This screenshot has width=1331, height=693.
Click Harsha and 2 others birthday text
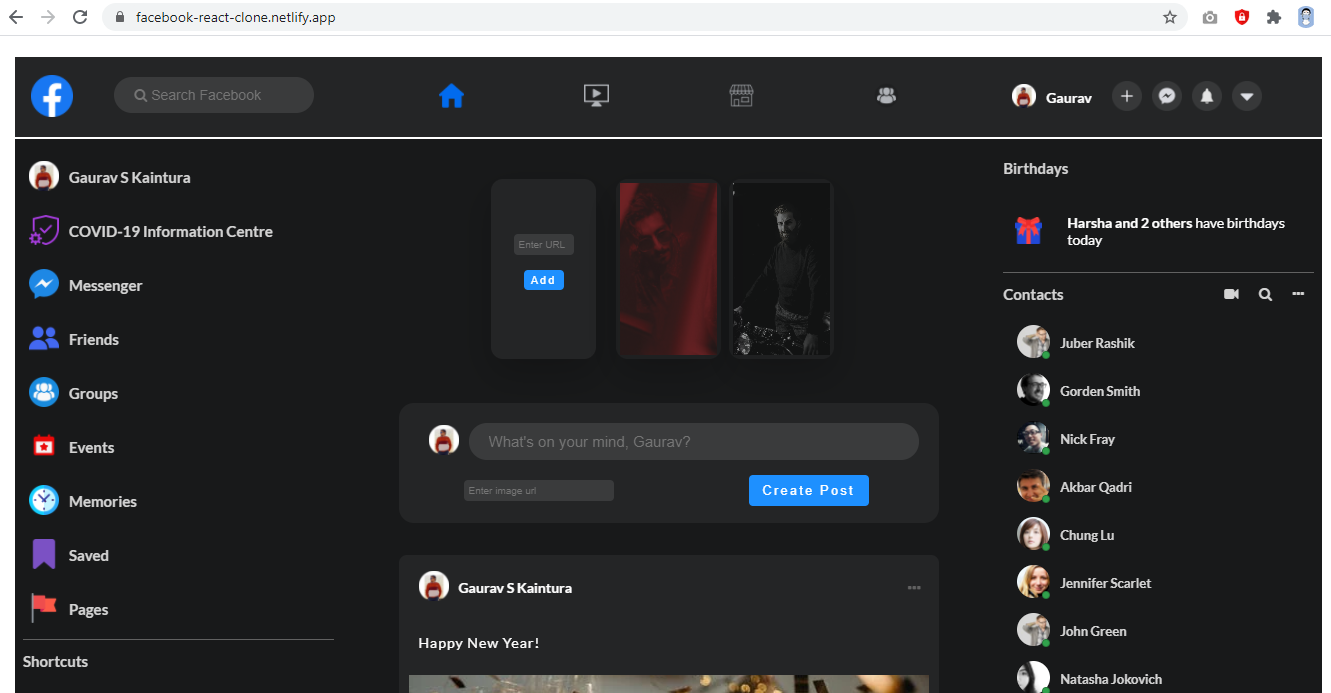(x=1176, y=231)
